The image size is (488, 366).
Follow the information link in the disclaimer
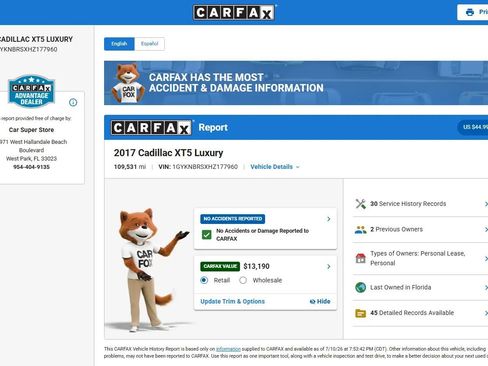pos(228,349)
